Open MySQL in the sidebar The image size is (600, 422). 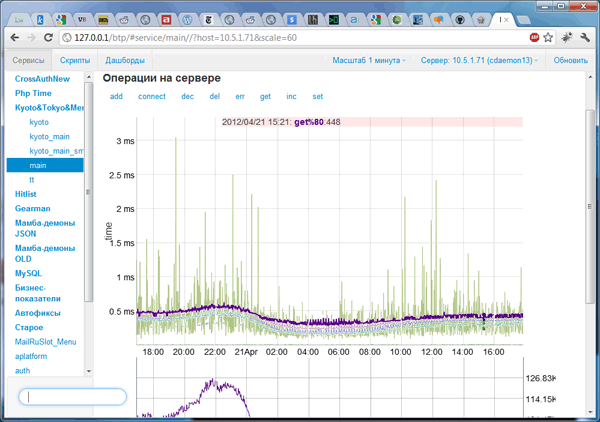coord(28,274)
